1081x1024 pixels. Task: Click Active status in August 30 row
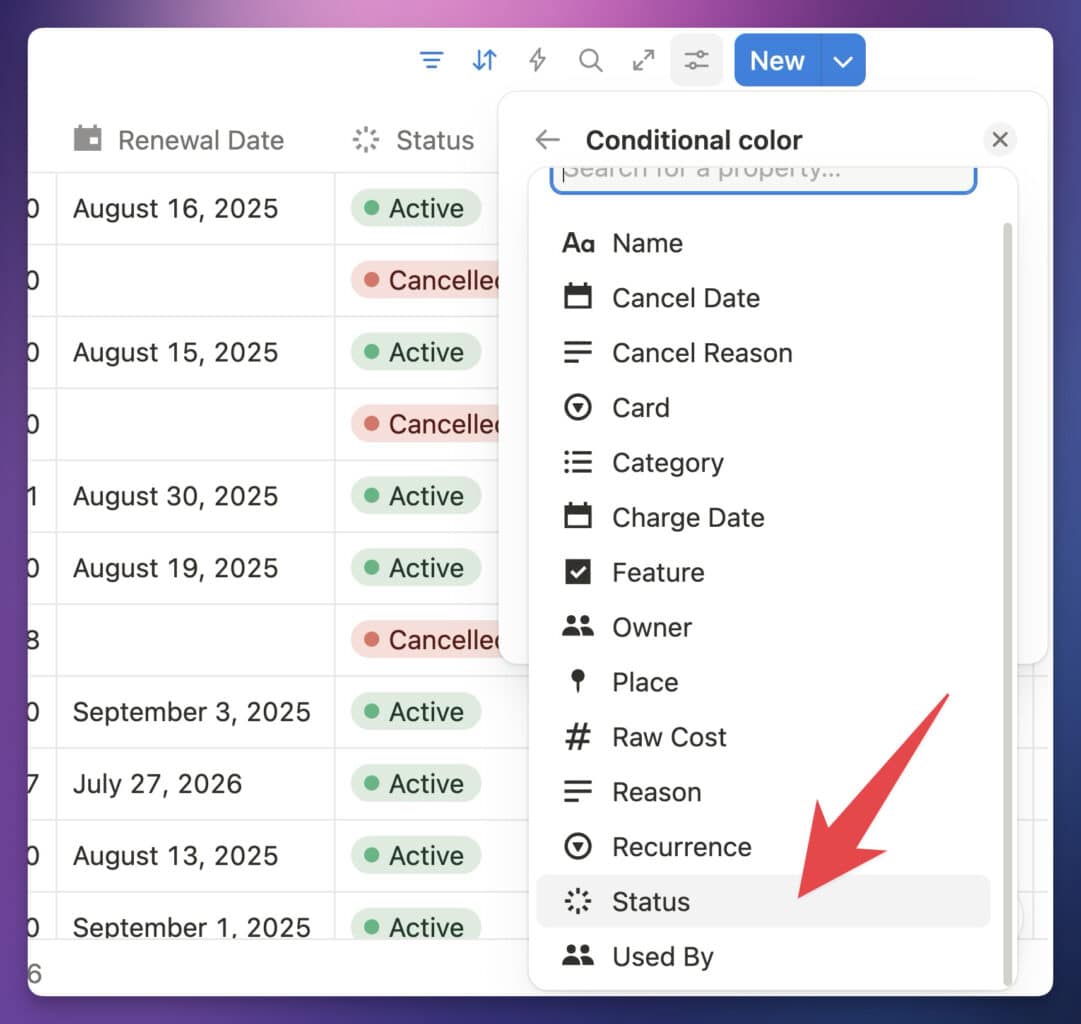[416, 496]
